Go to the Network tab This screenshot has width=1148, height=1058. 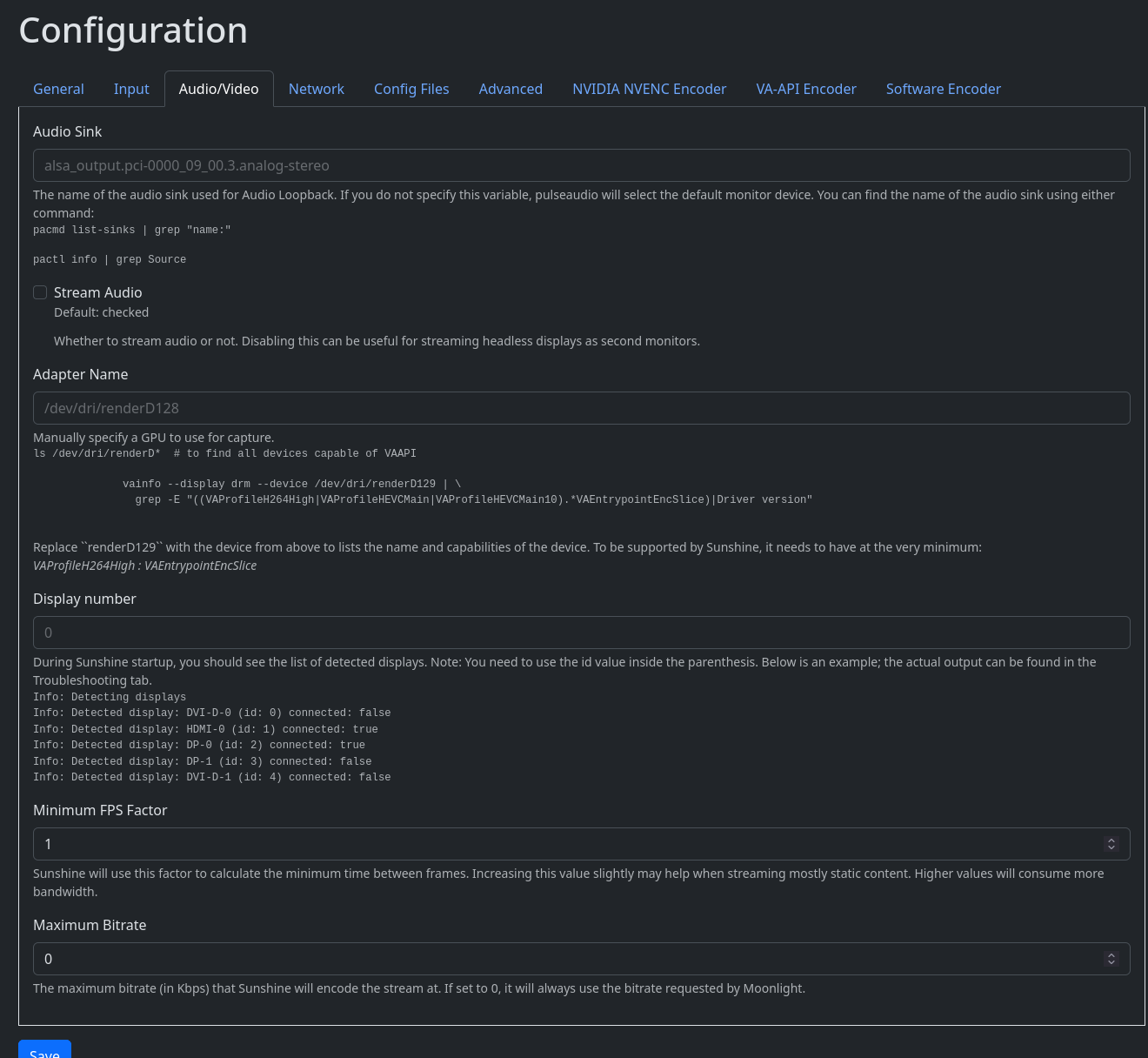[x=317, y=89]
